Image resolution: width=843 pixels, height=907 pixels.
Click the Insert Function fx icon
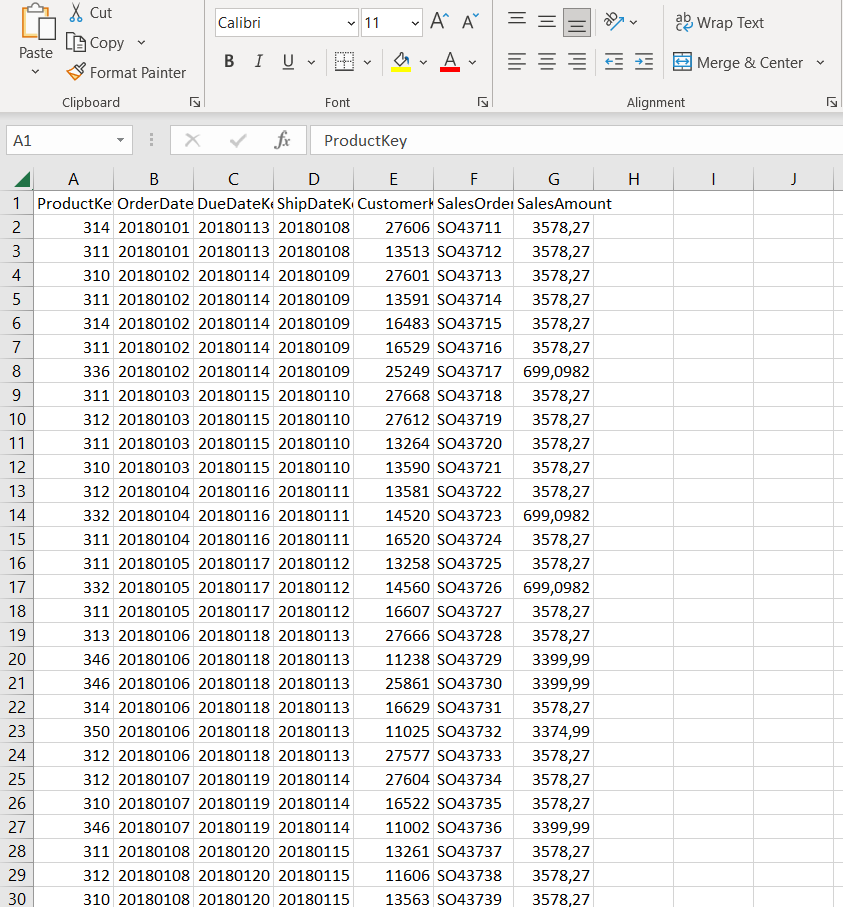[x=282, y=140]
